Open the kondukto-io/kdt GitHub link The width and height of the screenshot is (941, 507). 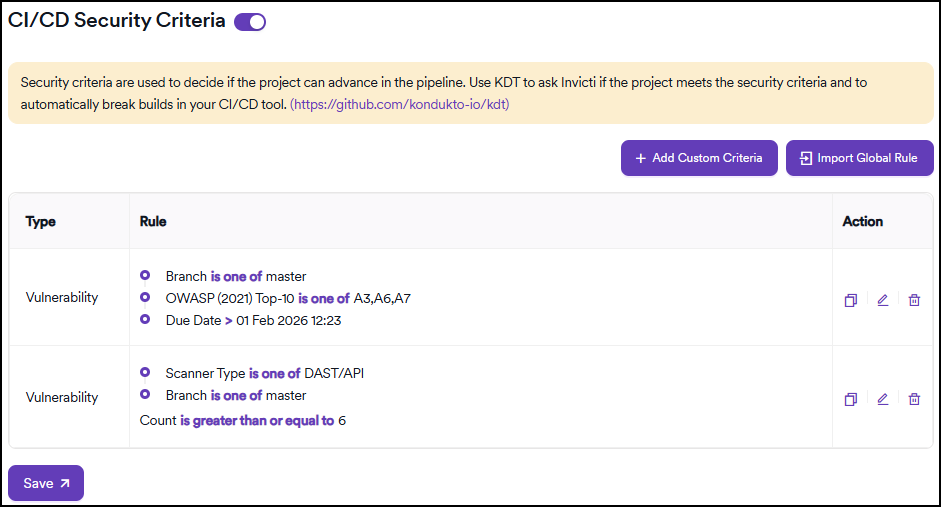click(x=399, y=104)
